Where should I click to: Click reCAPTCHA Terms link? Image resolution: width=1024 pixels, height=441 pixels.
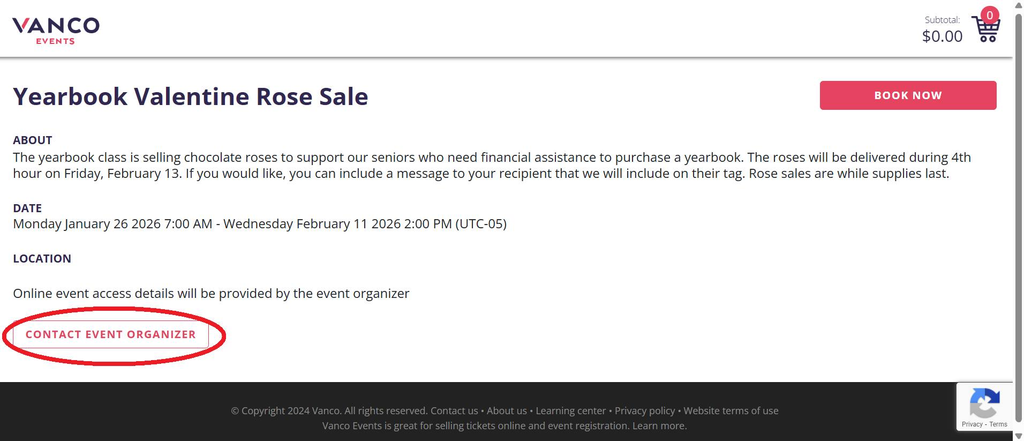point(998,425)
